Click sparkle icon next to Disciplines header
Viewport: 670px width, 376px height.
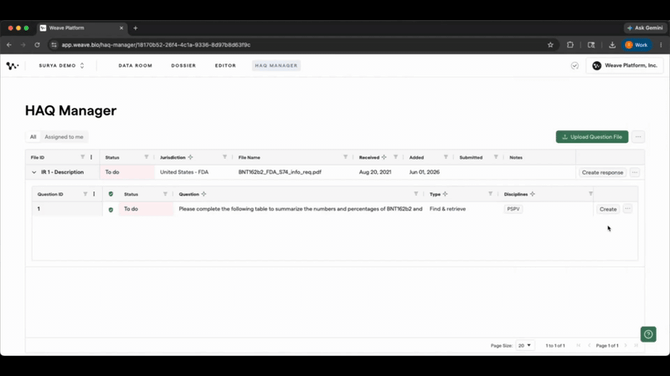click(x=532, y=194)
